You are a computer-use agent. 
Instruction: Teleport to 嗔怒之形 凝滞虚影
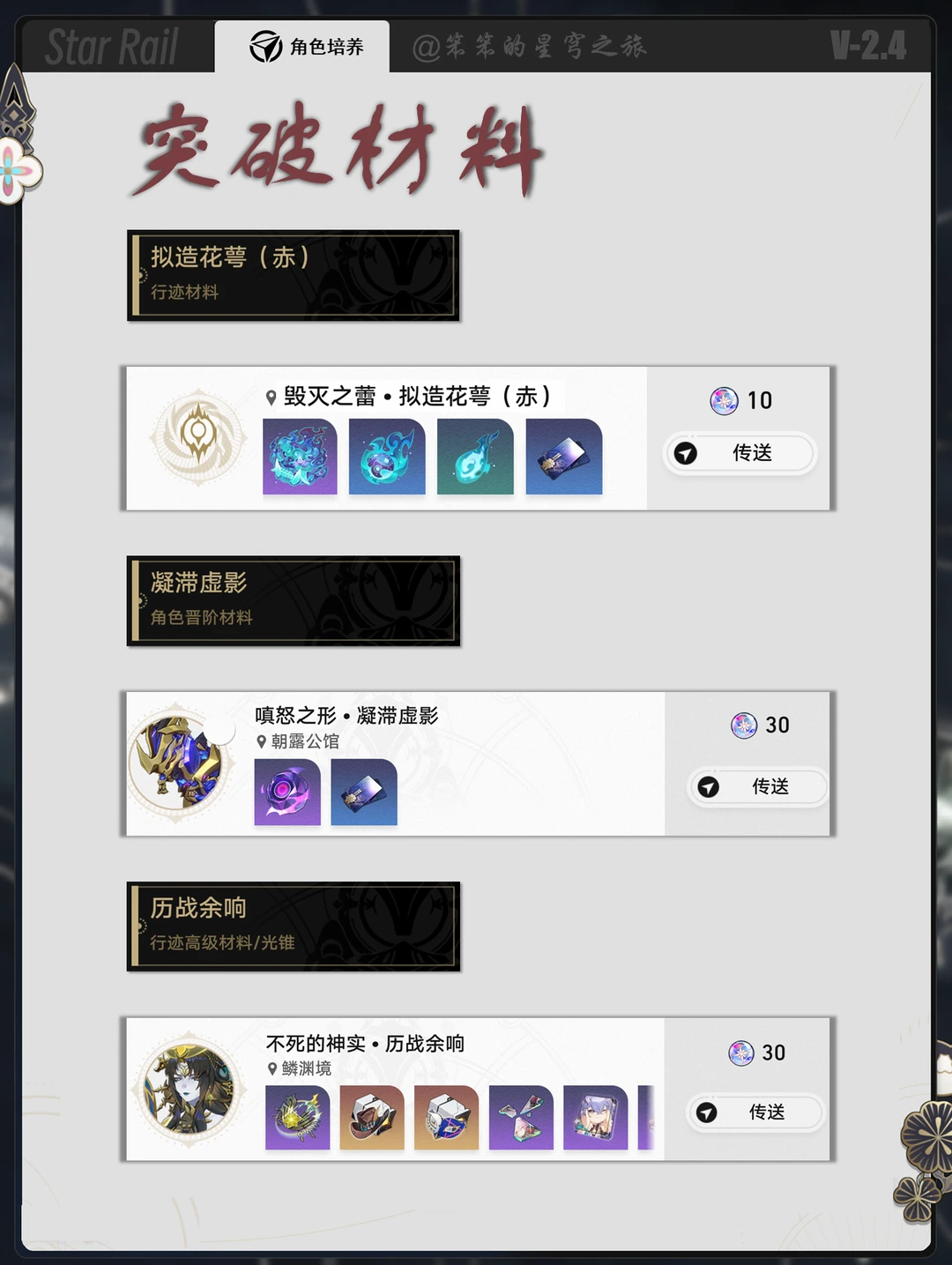756,786
